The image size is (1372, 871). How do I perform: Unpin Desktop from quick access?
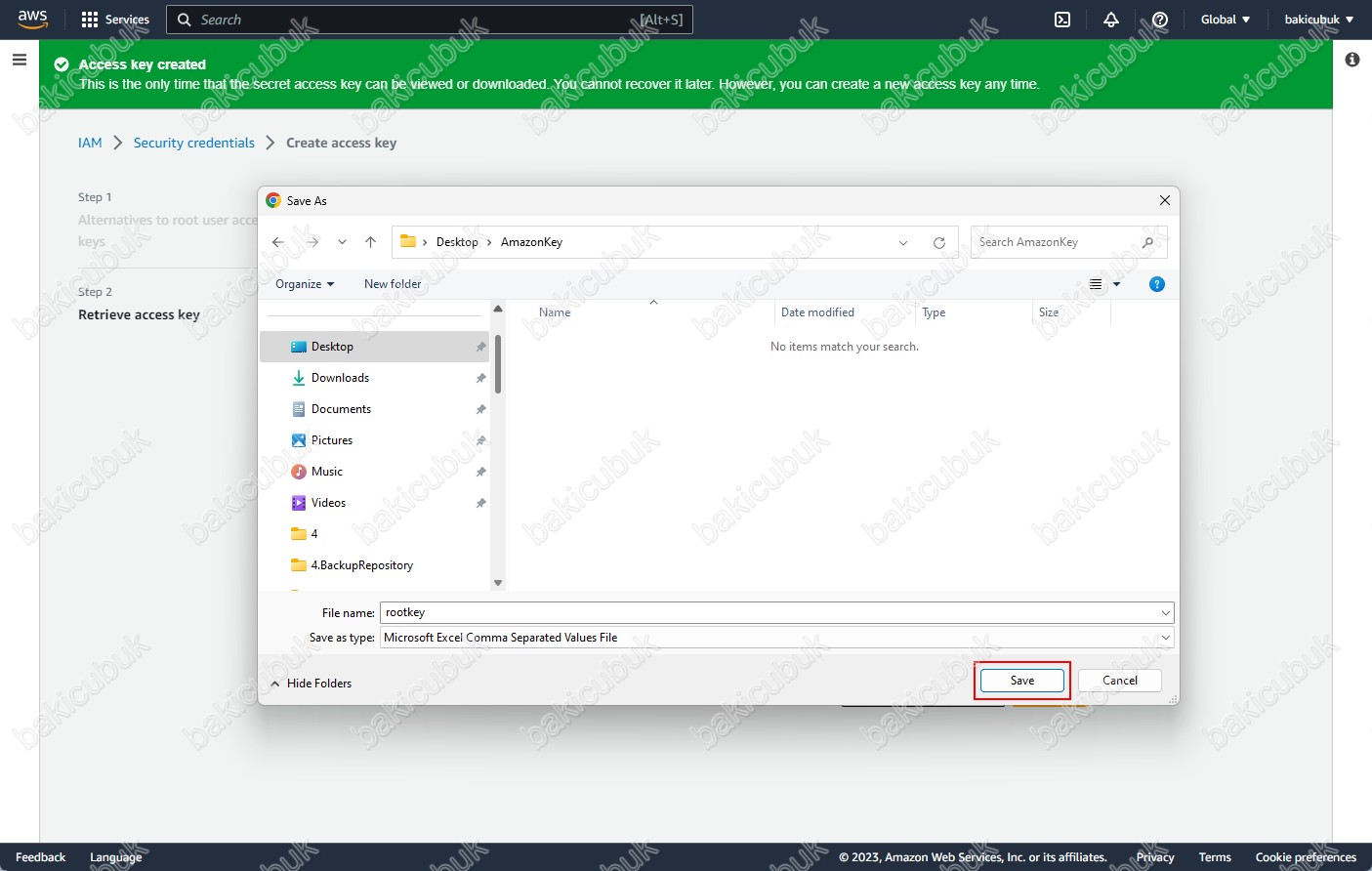[x=480, y=347]
